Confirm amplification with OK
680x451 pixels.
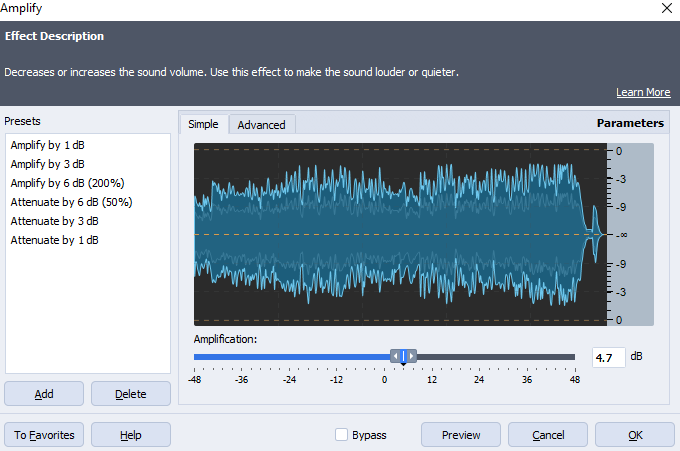[635, 435]
